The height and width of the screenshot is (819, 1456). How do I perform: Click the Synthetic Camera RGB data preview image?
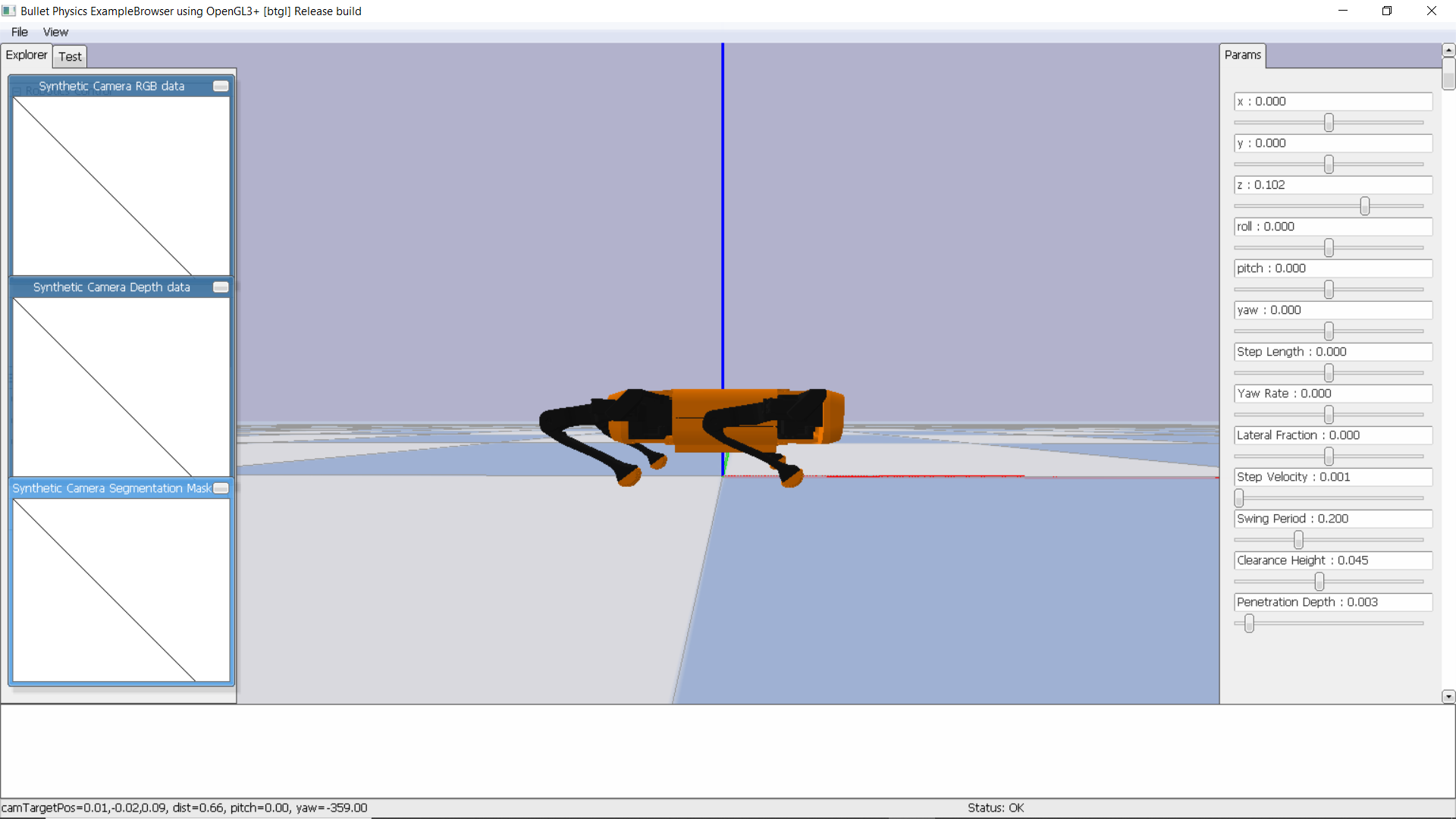click(x=121, y=186)
